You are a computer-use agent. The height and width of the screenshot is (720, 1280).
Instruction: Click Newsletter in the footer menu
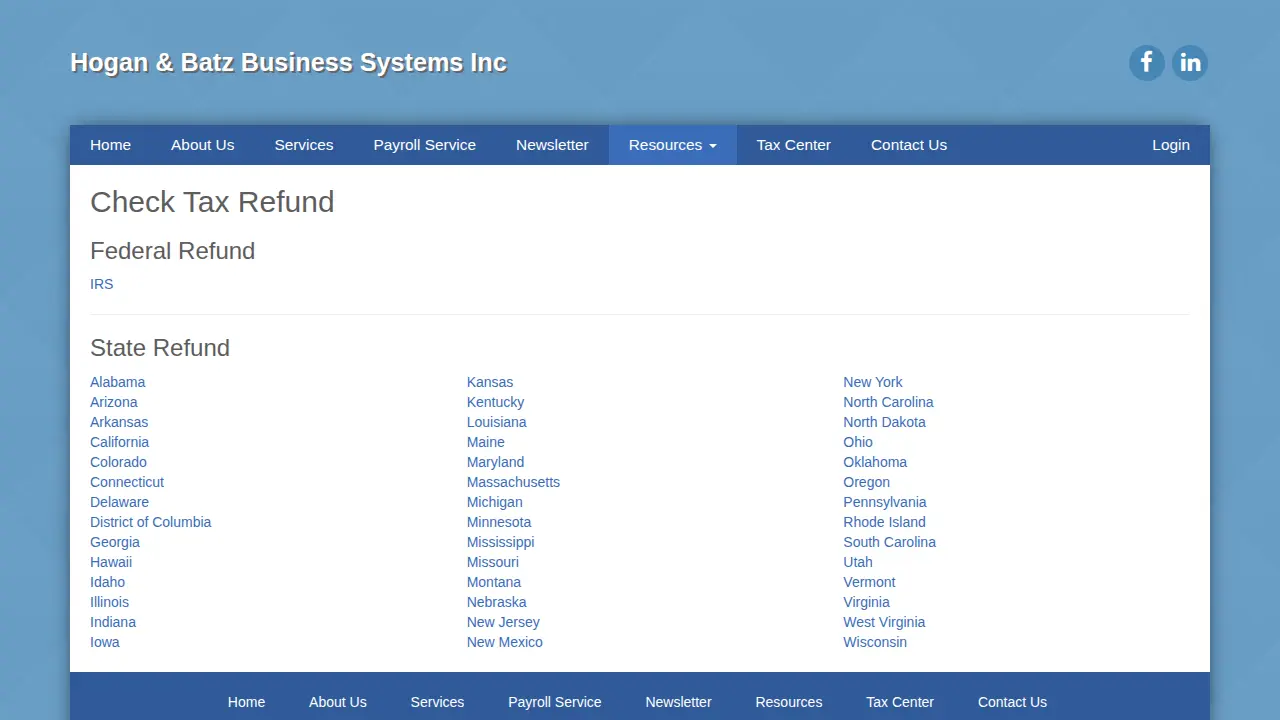679,702
